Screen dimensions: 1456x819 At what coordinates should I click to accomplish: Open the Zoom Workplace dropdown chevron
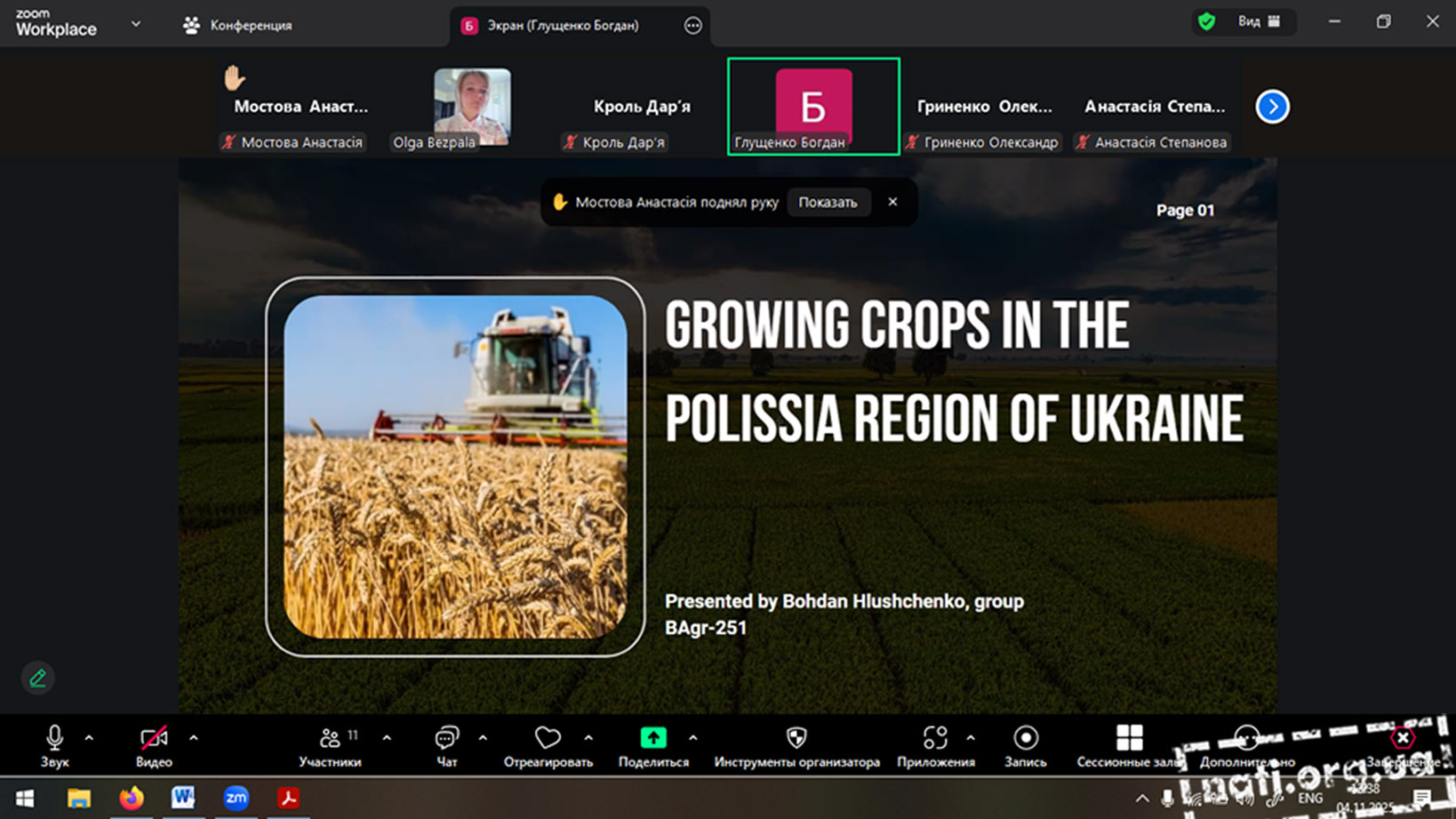click(x=136, y=24)
